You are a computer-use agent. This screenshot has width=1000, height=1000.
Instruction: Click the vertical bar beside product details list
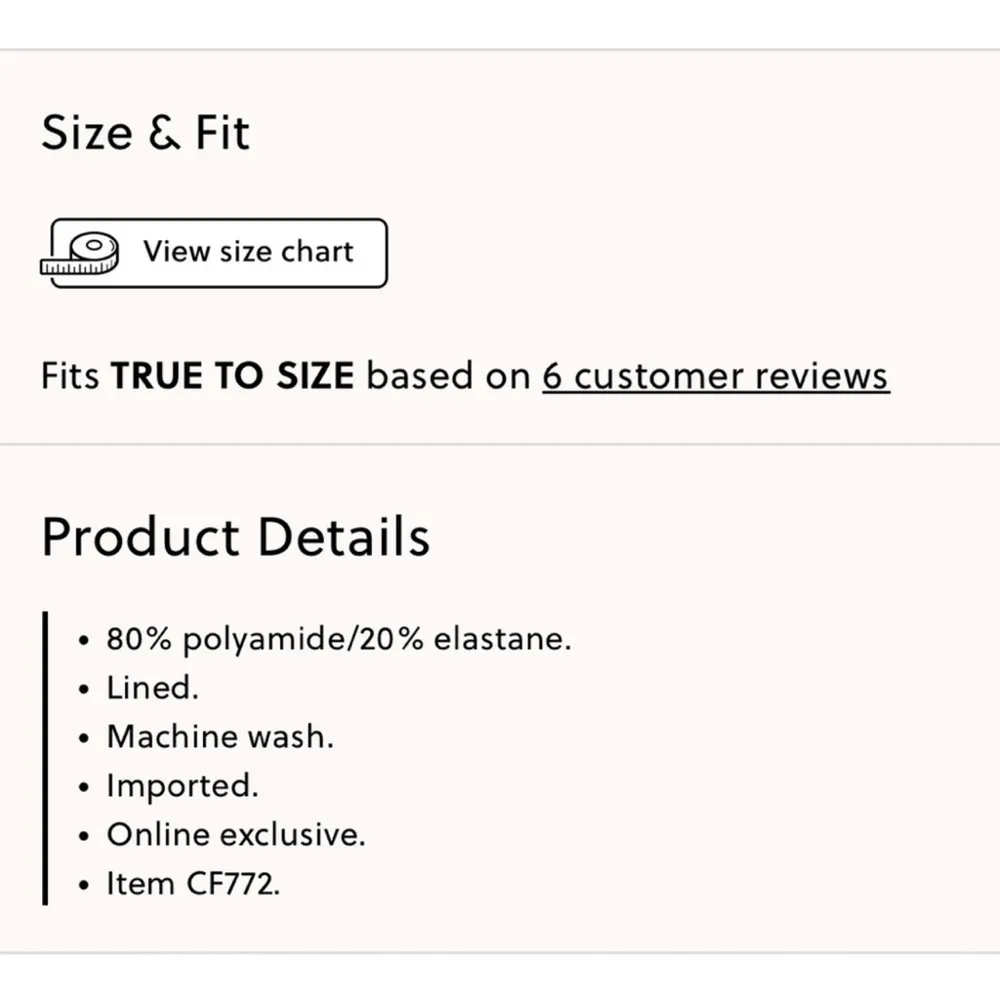[45, 760]
